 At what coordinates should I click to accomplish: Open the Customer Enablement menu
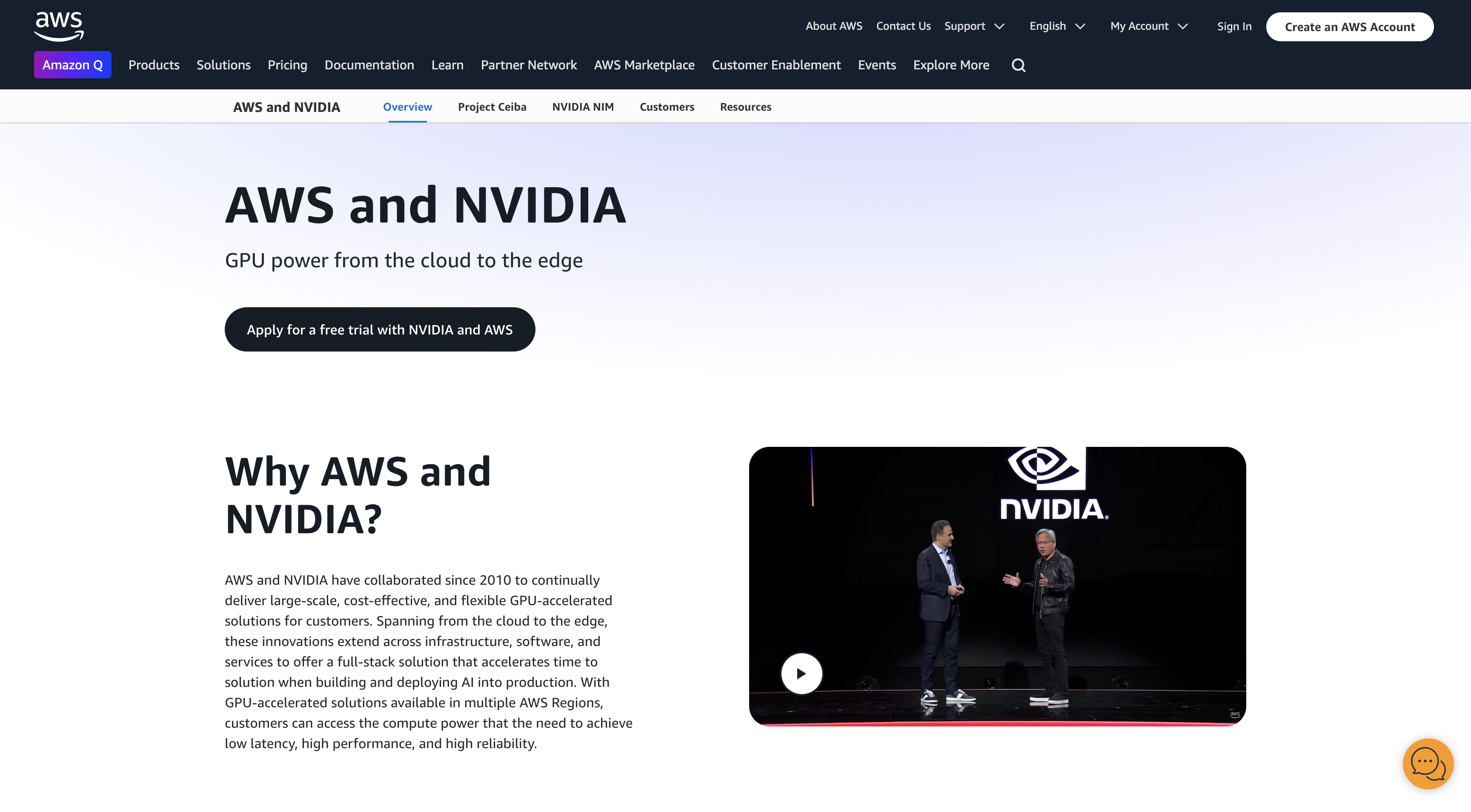(776, 65)
